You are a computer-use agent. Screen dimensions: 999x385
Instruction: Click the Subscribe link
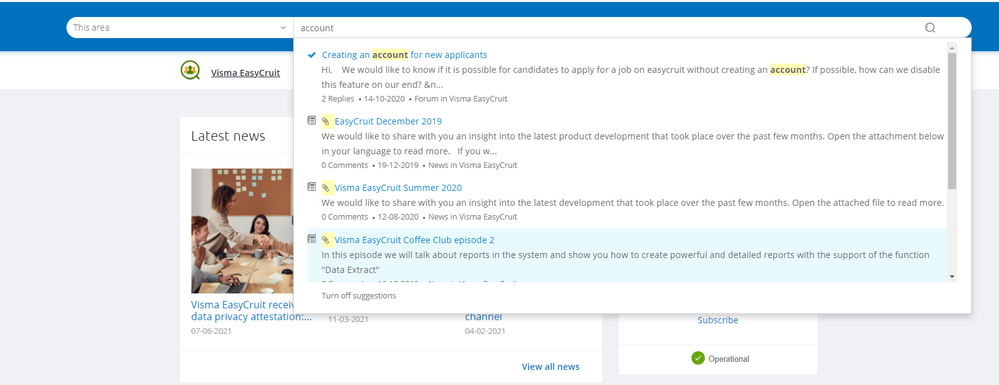[x=717, y=320]
